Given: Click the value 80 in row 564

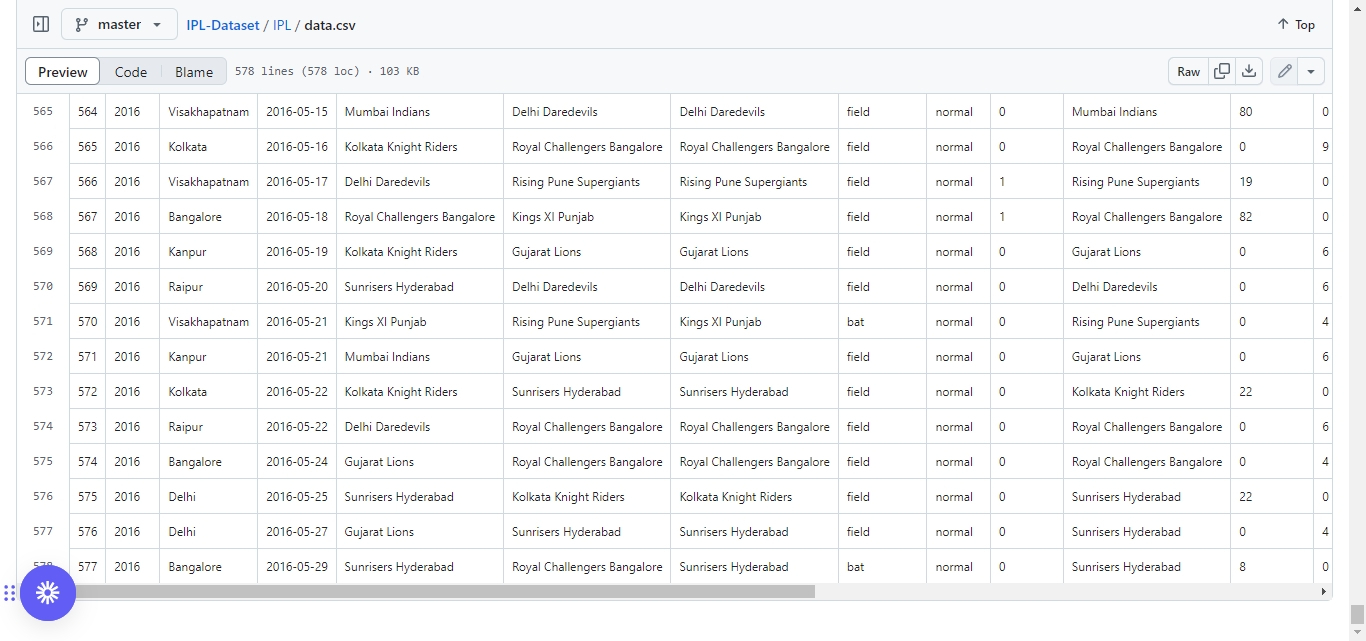Looking at the screenshot, I should (1272, 112).
